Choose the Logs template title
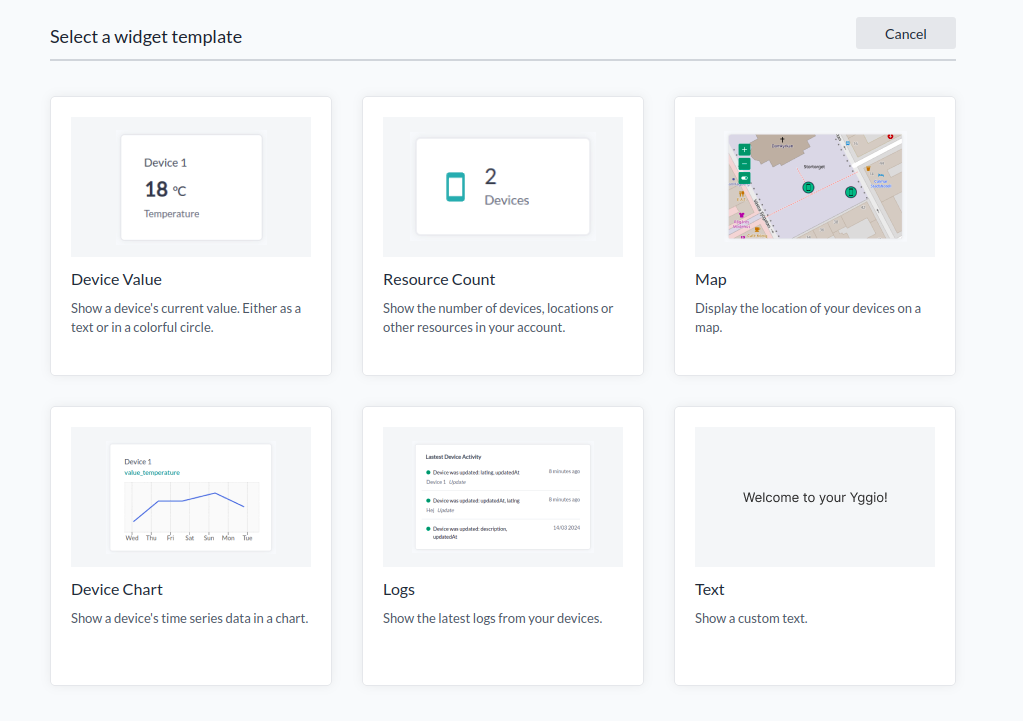 pyautogui.click(x=399, y=589)
